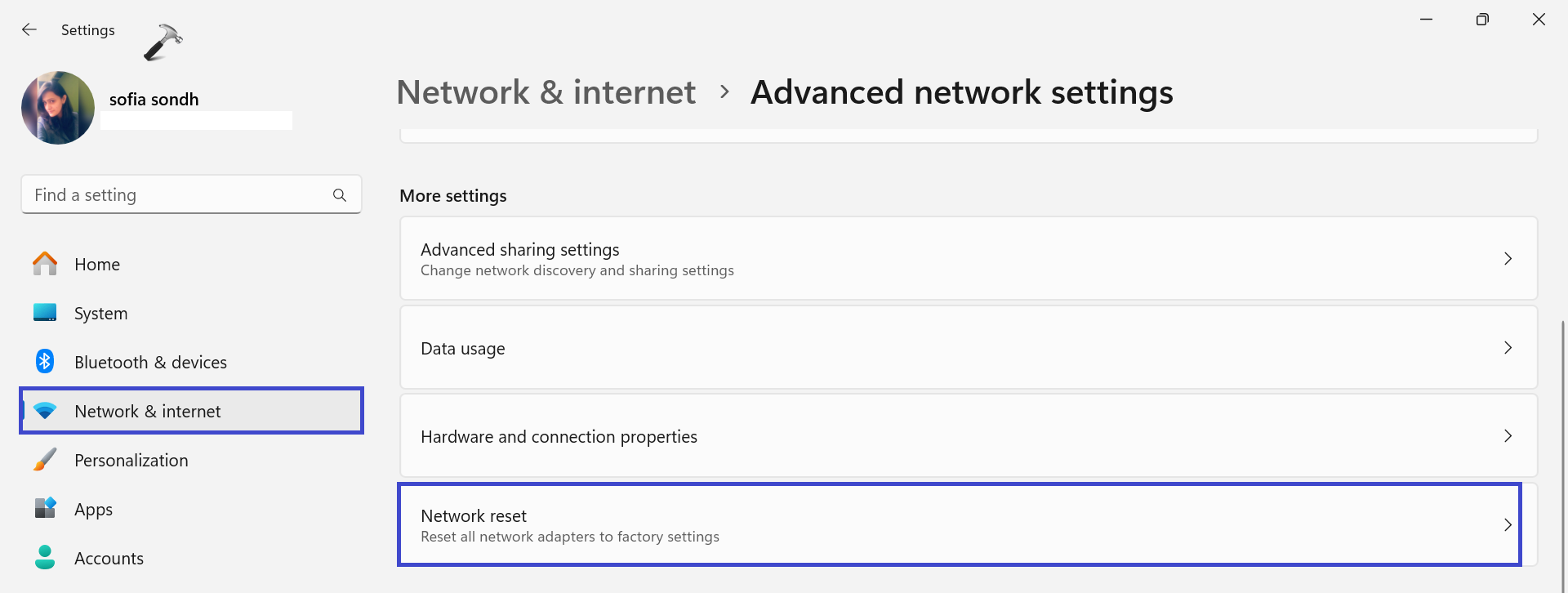Click the search magnifier icon
Image resolution: width=1568 pixels, height=593 pixels.
(x=340, y=195)
